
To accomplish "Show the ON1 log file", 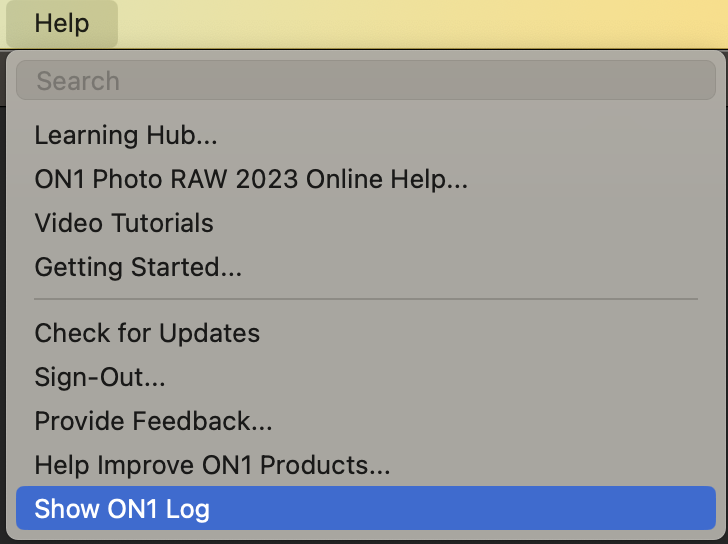I will (122, 509).
